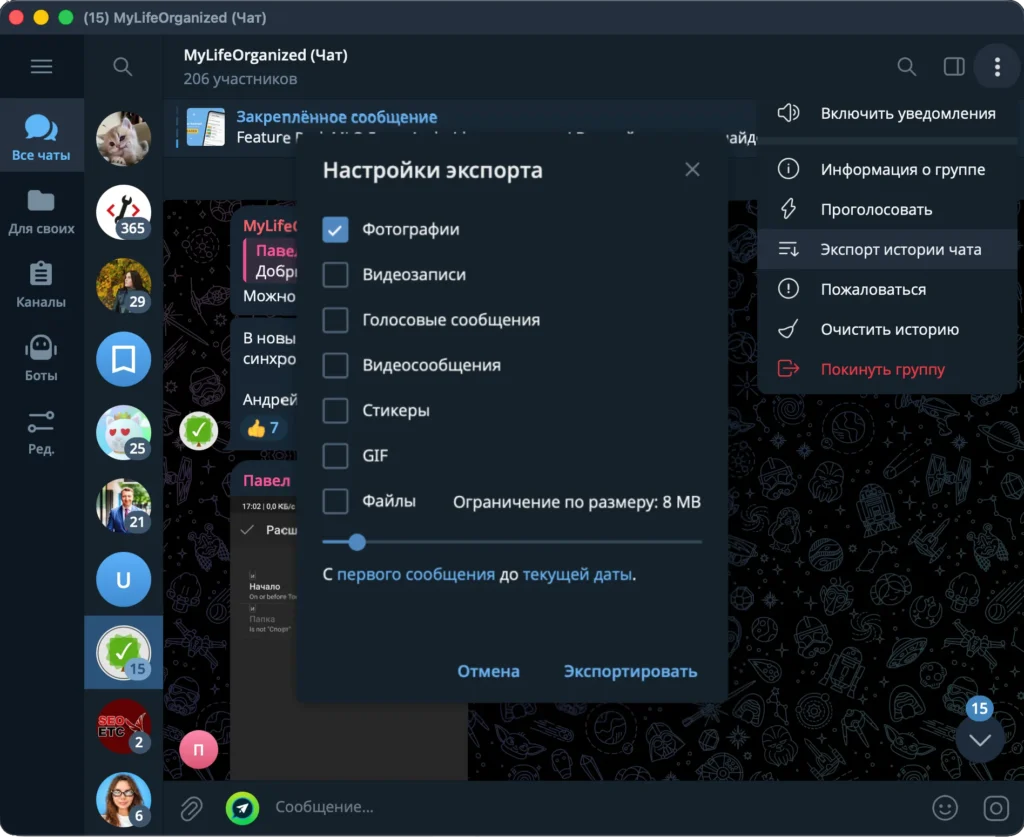Screen dimensions: 1024x837
Task: Open chat with 29 unread messages
Action: tap(123, 285)
